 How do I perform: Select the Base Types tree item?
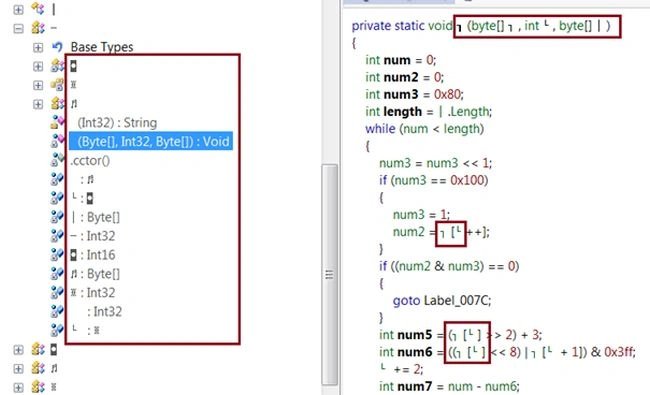point(102,47)
